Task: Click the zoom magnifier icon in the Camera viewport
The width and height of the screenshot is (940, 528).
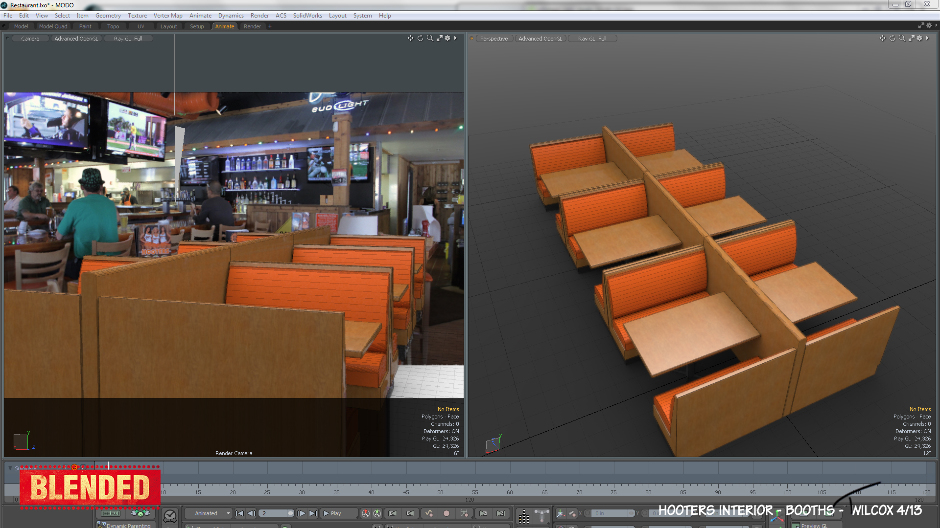Action: [430, 38]
